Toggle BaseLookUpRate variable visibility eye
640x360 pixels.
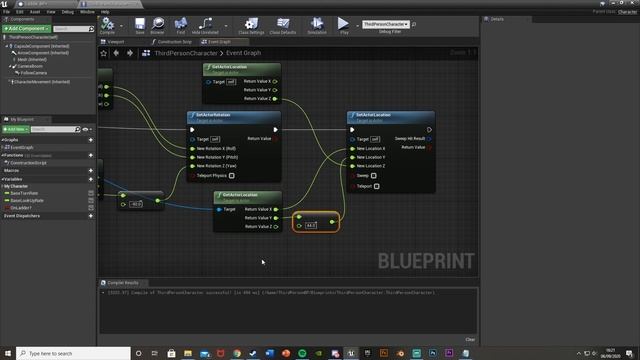click(91, 200)
